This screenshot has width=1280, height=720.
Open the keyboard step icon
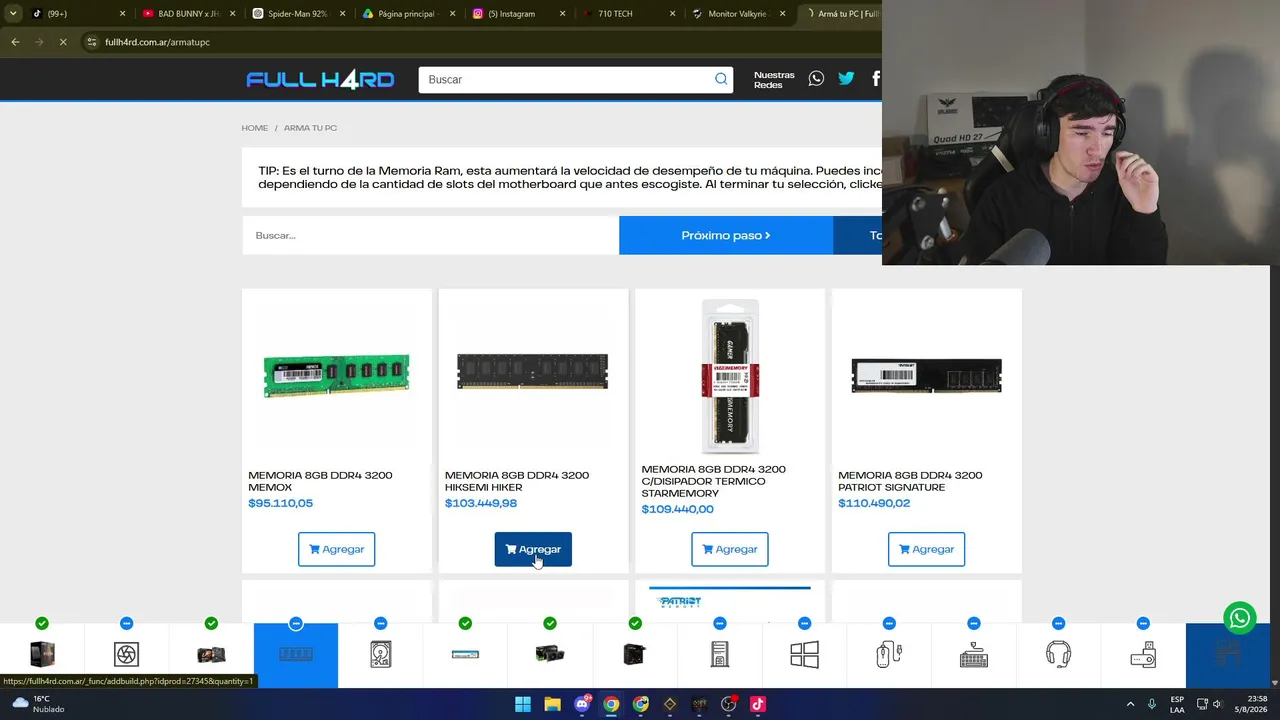(x=974, y=655)
